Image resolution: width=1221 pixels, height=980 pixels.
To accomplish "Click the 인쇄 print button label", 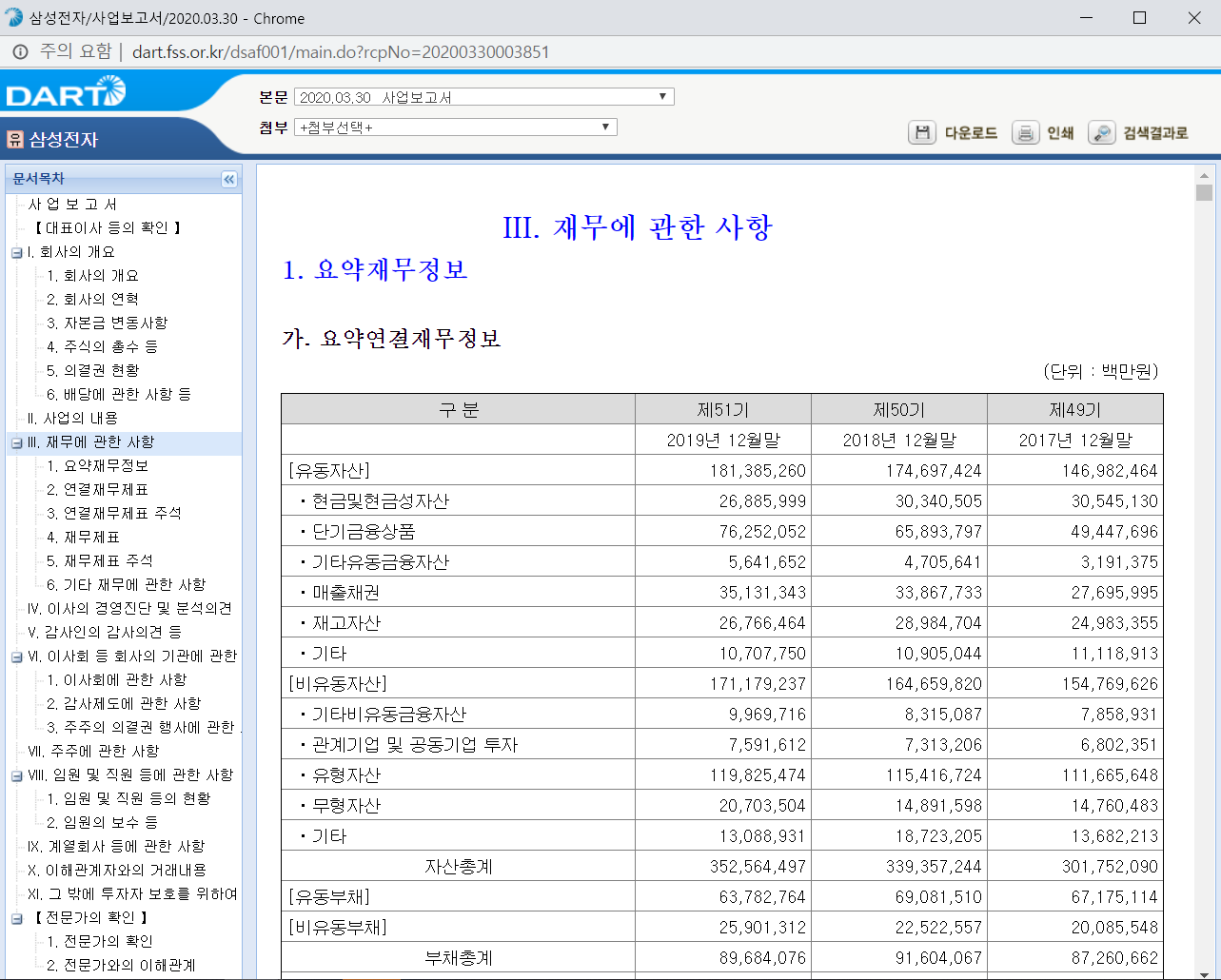I will [1060, 133].
